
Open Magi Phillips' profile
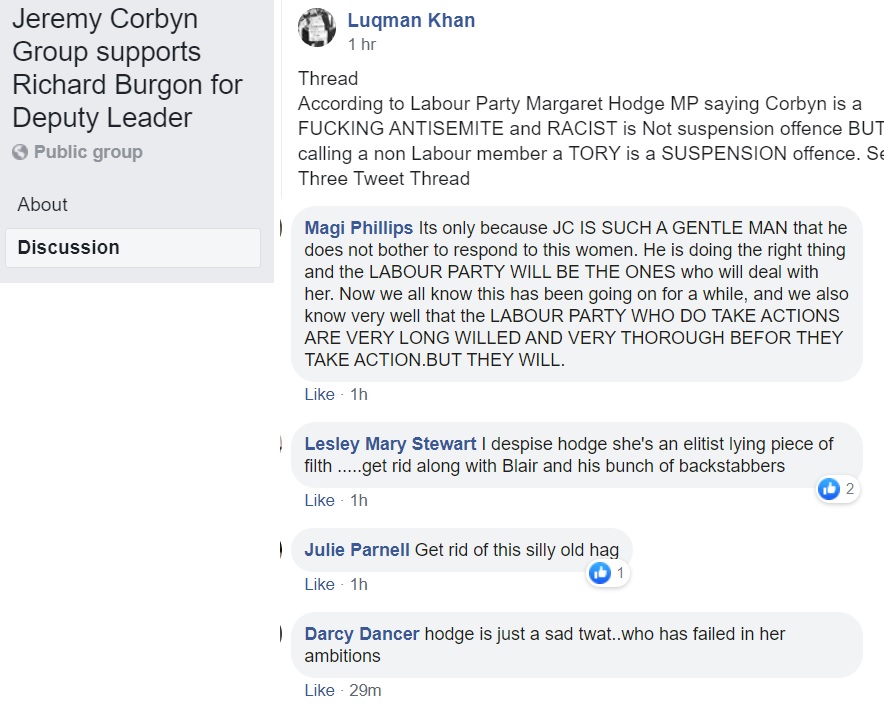tap(359, 229)
